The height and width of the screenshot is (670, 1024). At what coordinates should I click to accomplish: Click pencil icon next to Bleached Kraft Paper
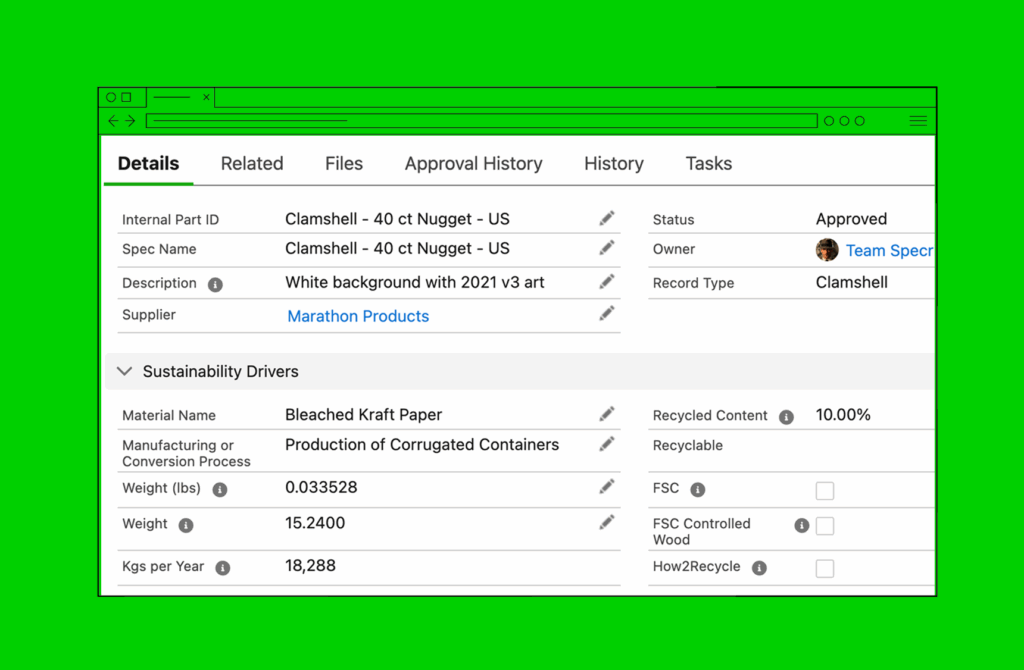[x=607, y=414]
